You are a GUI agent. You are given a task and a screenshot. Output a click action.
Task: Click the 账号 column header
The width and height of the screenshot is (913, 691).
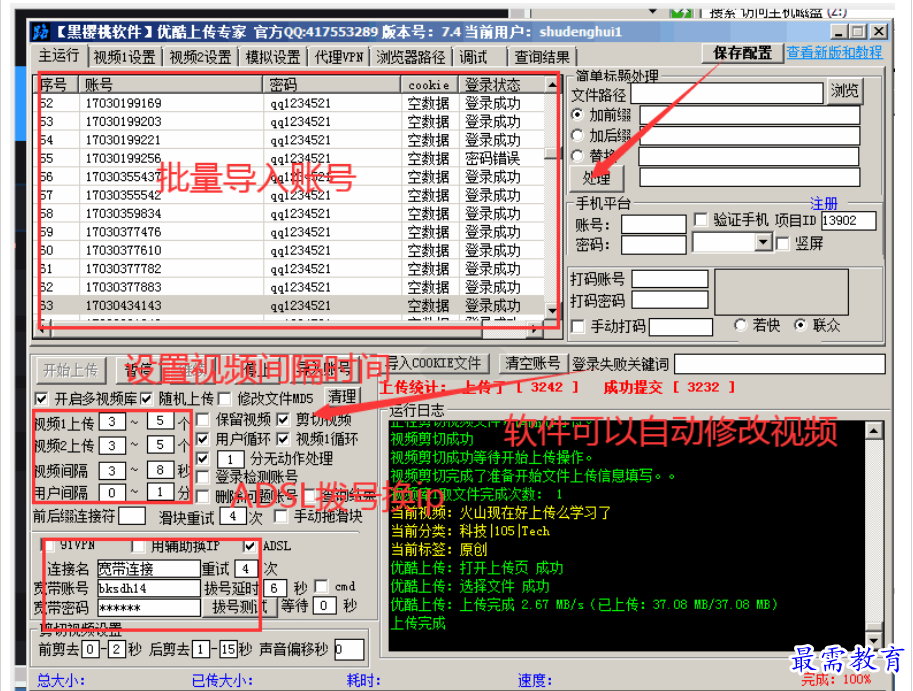pyautogui.click(x=171, y=85)
